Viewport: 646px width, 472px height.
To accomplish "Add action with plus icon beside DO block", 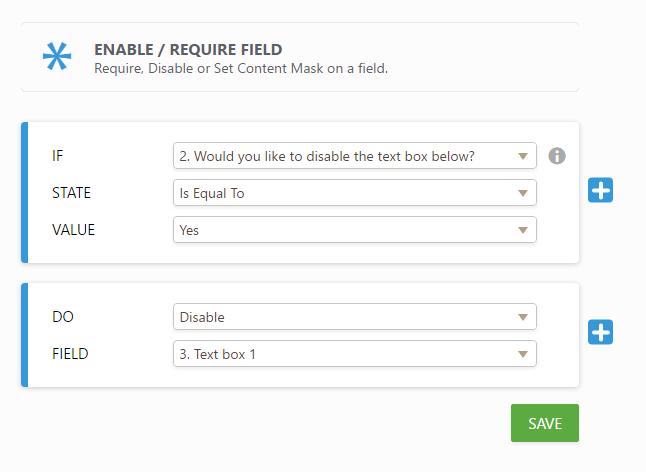I will tap(600, 333).
